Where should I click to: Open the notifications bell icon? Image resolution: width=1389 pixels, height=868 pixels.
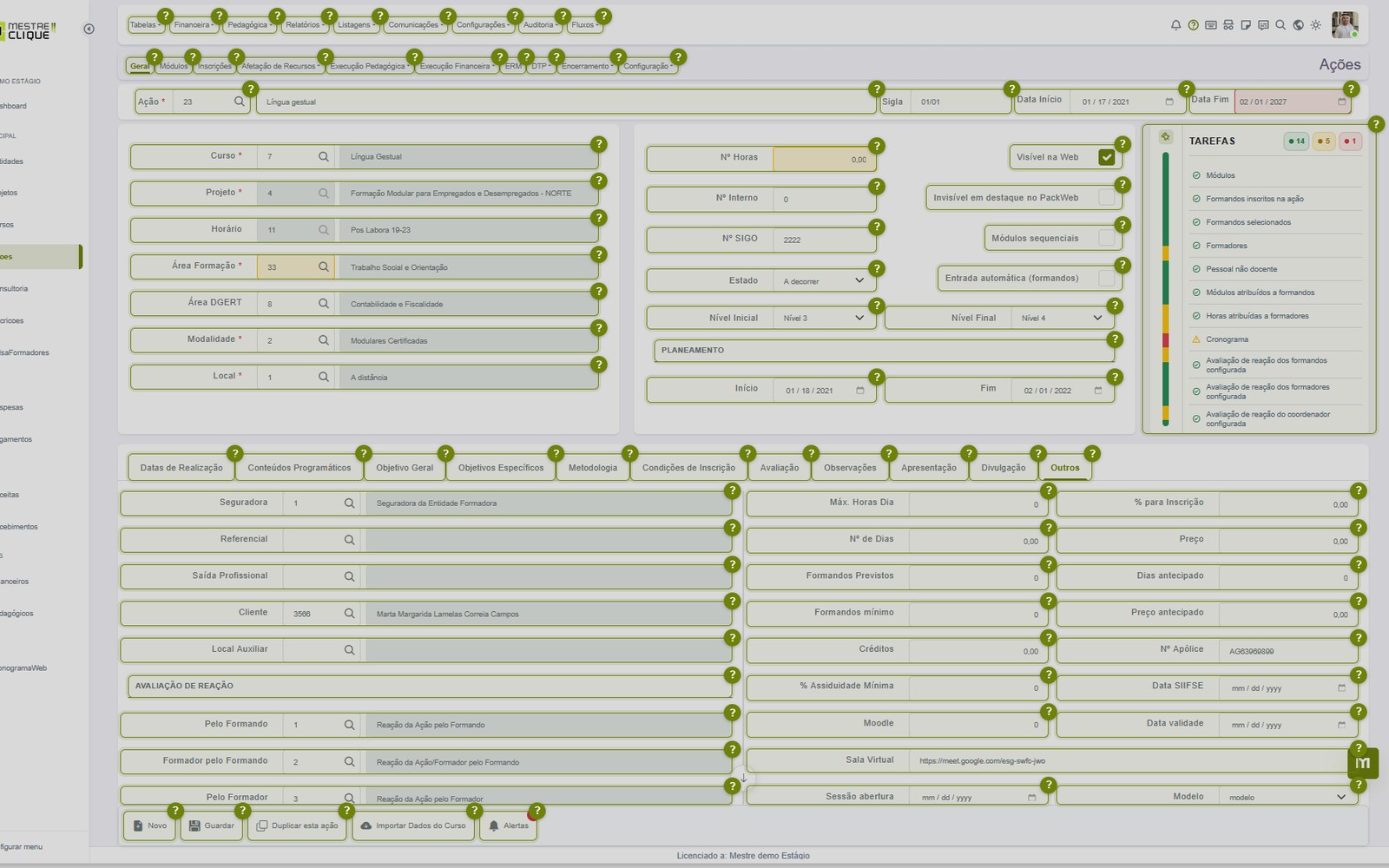point(1175,25)
